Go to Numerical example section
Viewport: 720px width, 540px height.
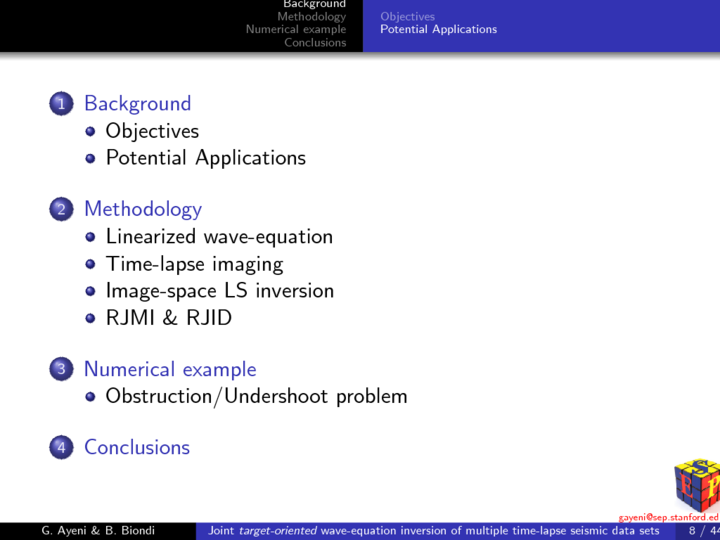coord(170,370)
